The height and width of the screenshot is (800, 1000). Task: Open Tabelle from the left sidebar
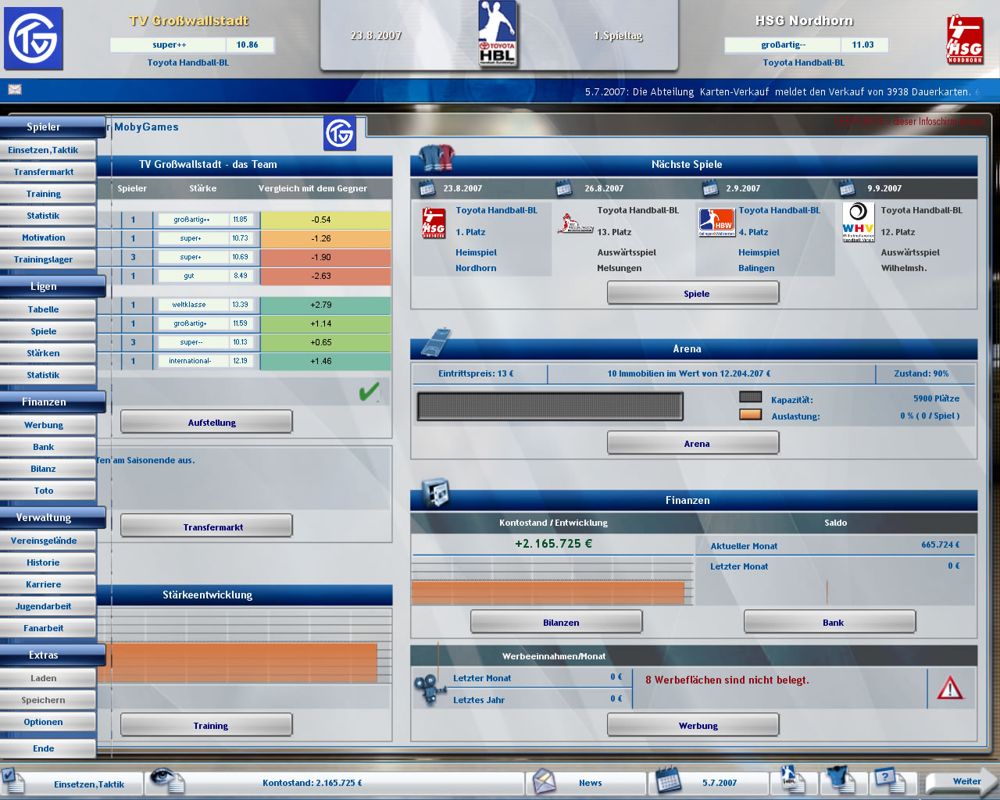[x=44, y=310]
